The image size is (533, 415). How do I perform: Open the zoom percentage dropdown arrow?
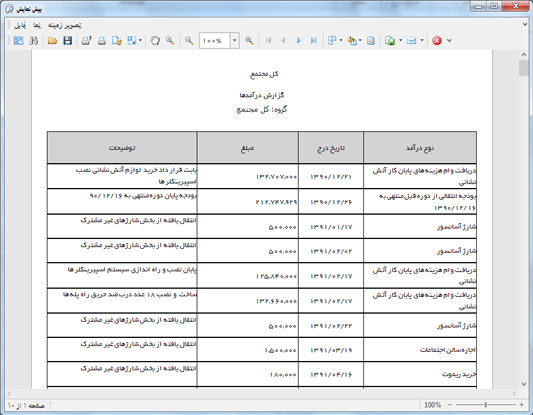click(x=235, y=41)
